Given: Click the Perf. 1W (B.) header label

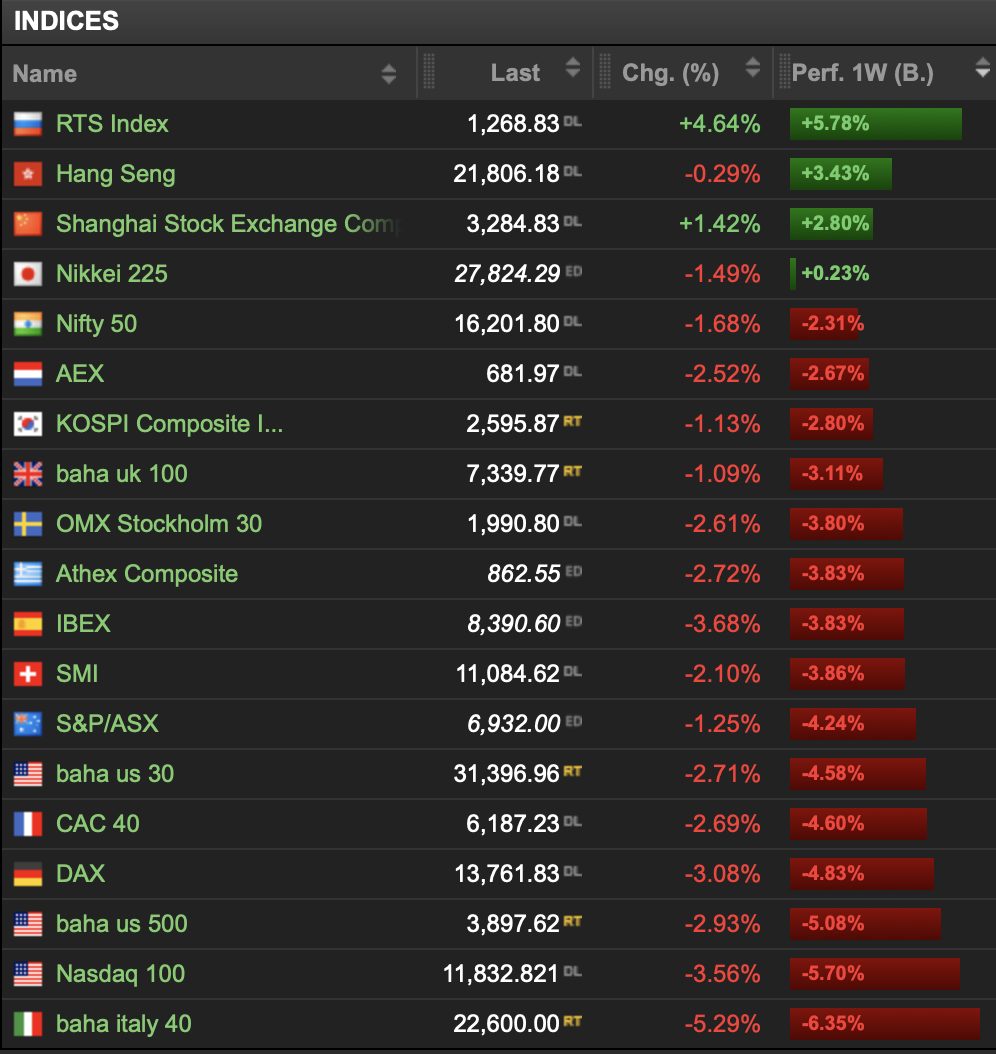Looking at the screenshot, I should point(862,73).
